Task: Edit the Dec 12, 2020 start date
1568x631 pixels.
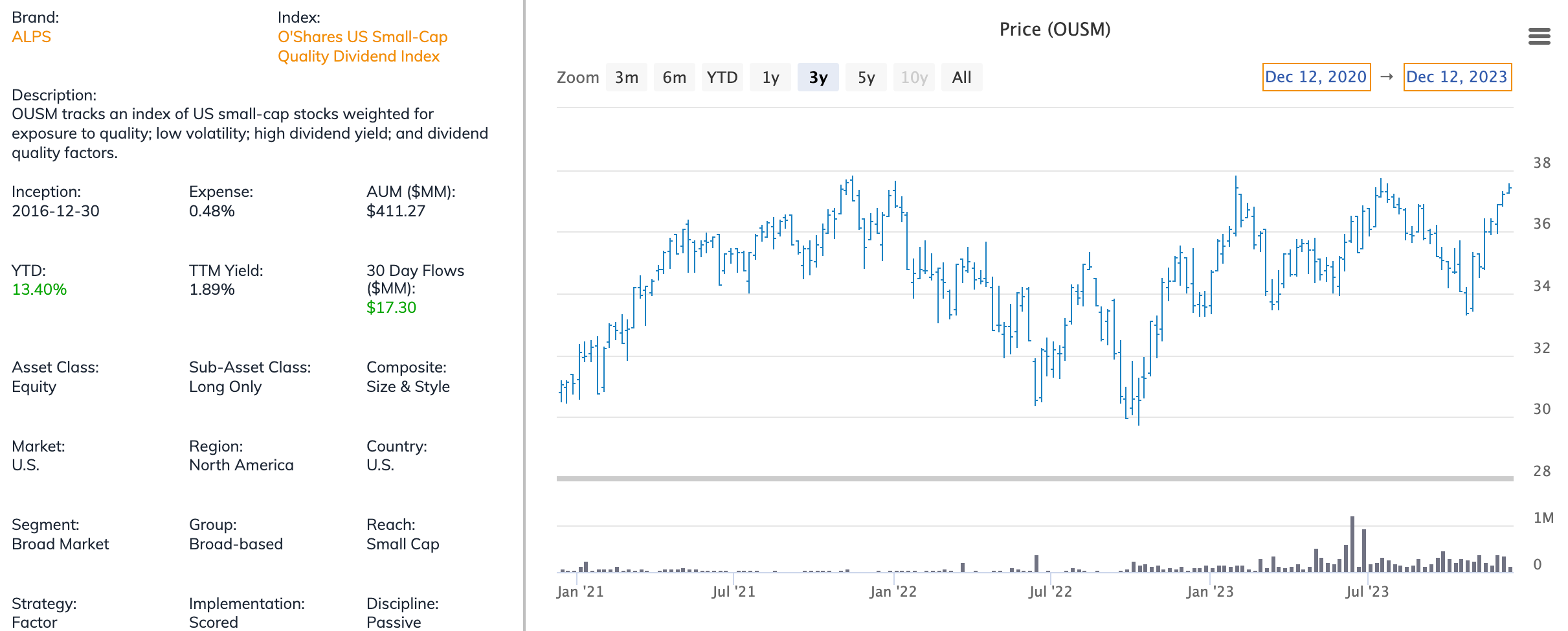Action: (x=1316, y=77)
